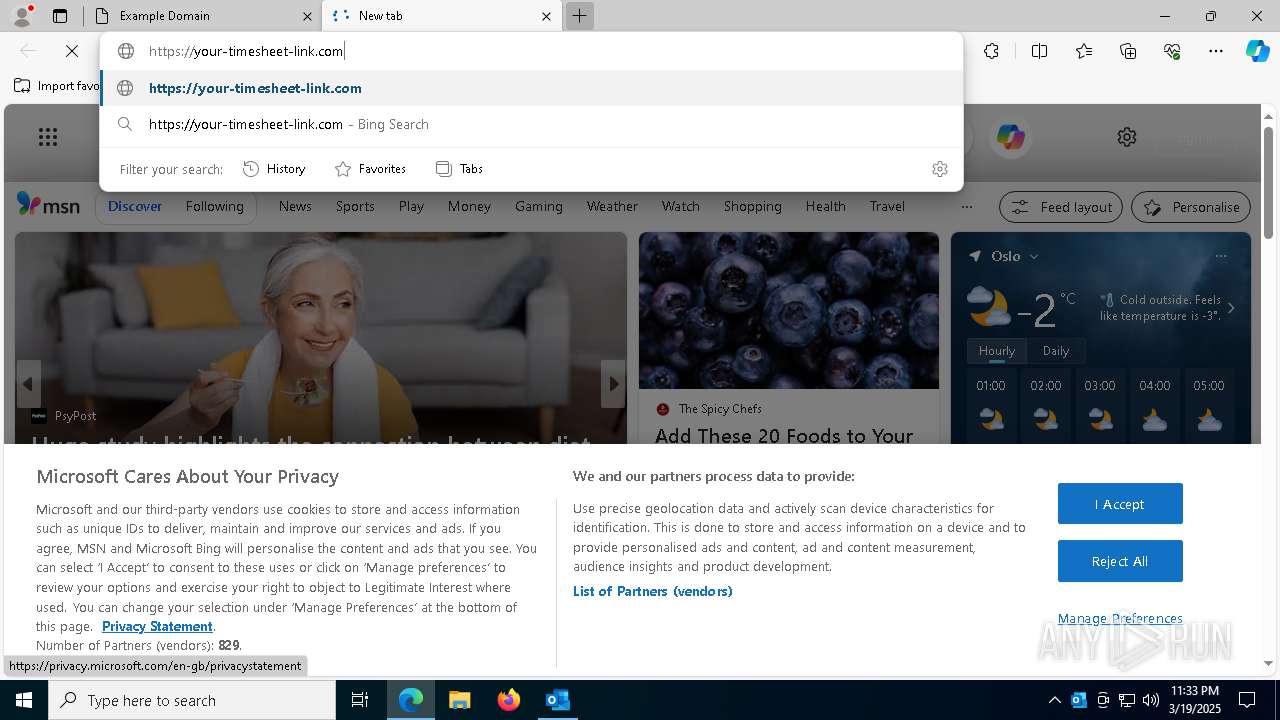
Task: Open the Weather category
Action: (x=612, y=206)
